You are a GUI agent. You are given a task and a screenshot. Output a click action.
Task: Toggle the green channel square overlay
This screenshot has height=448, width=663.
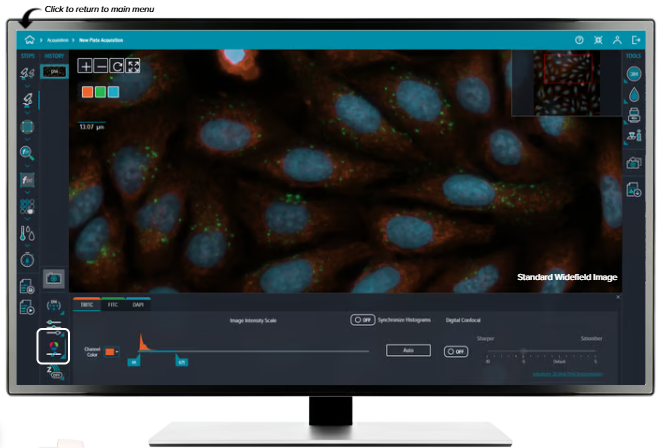100,92
